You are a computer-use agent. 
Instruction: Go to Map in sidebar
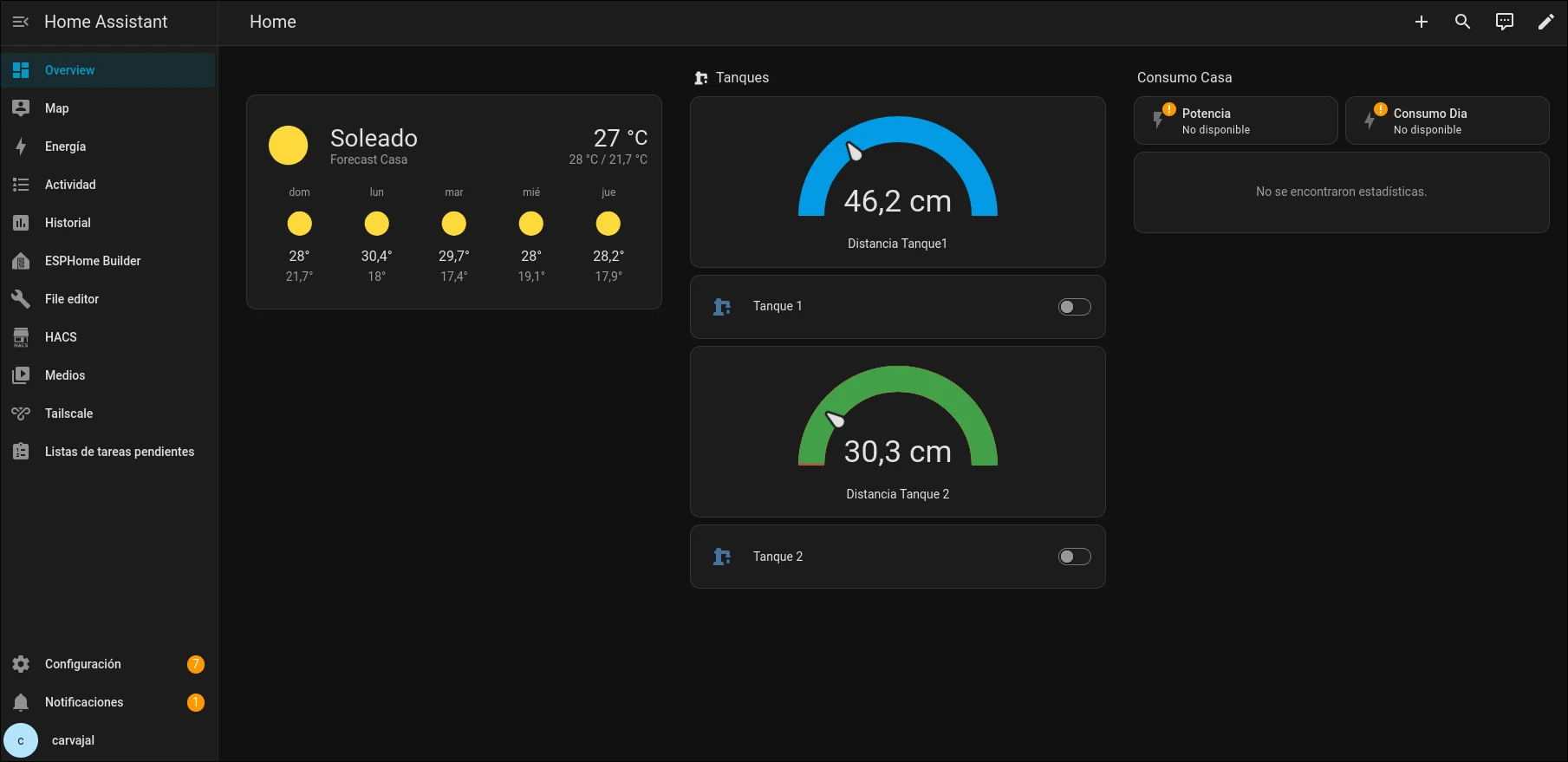pos(108,108)
